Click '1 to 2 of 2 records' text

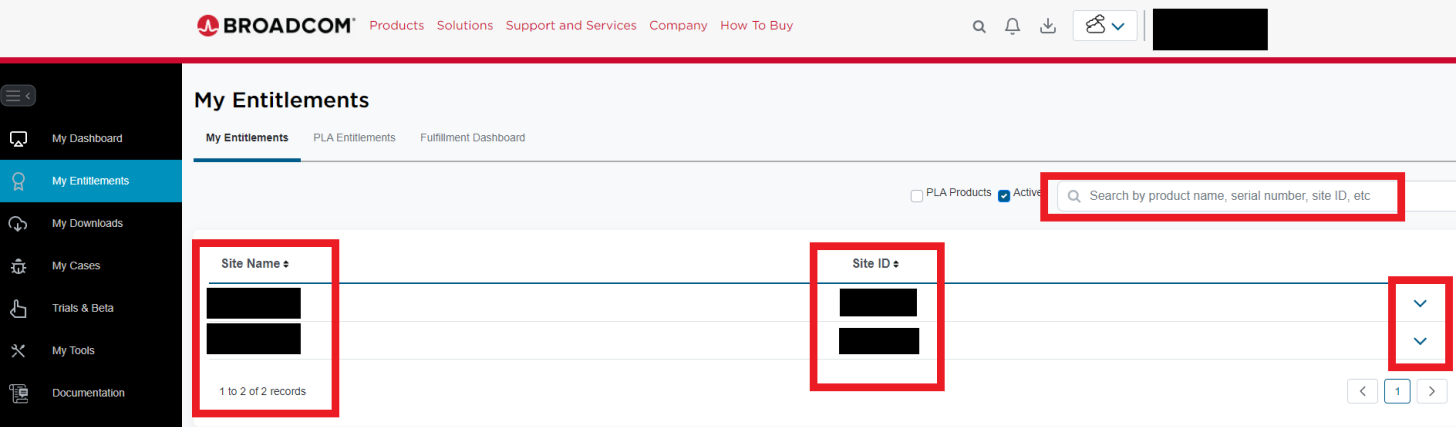263,391
